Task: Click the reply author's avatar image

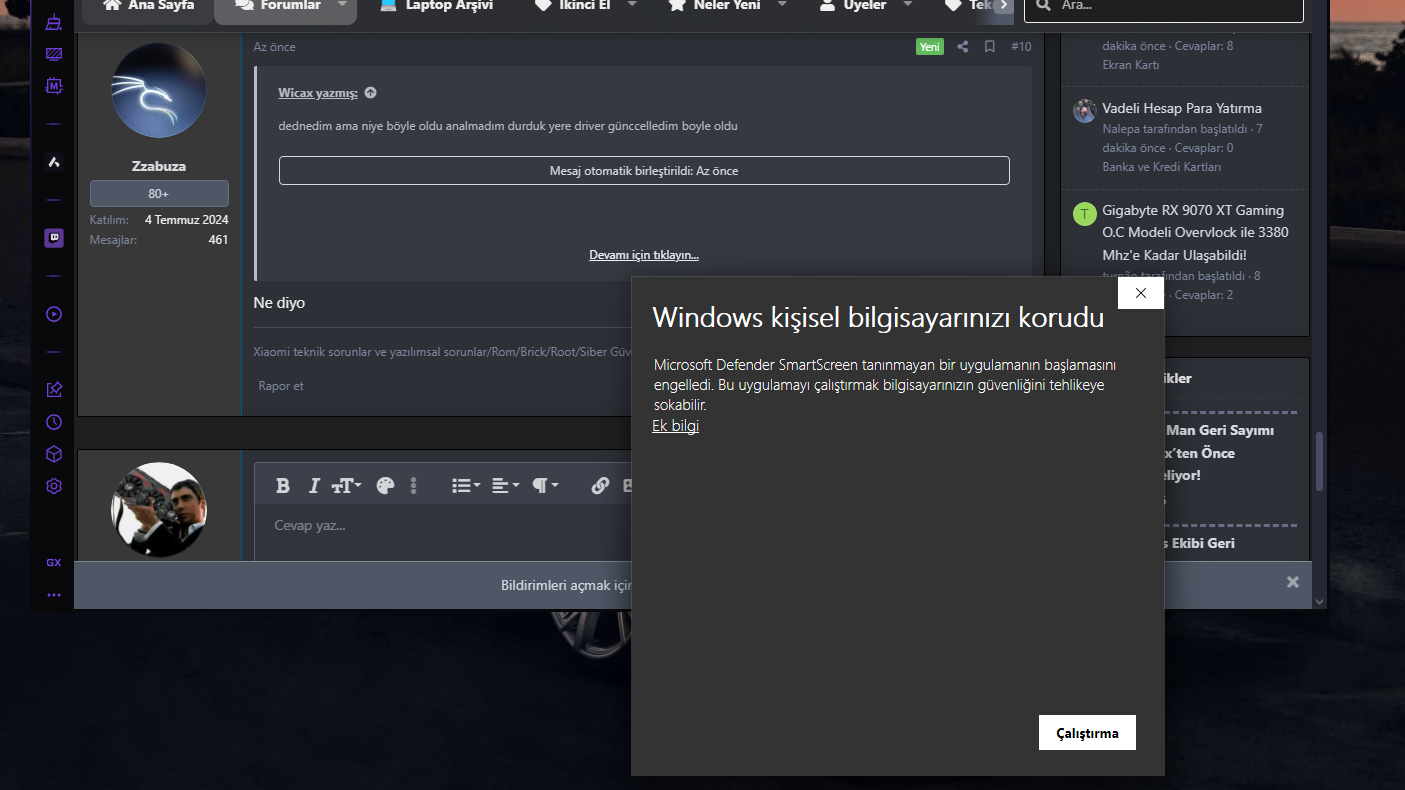Action: coord(159,509)
